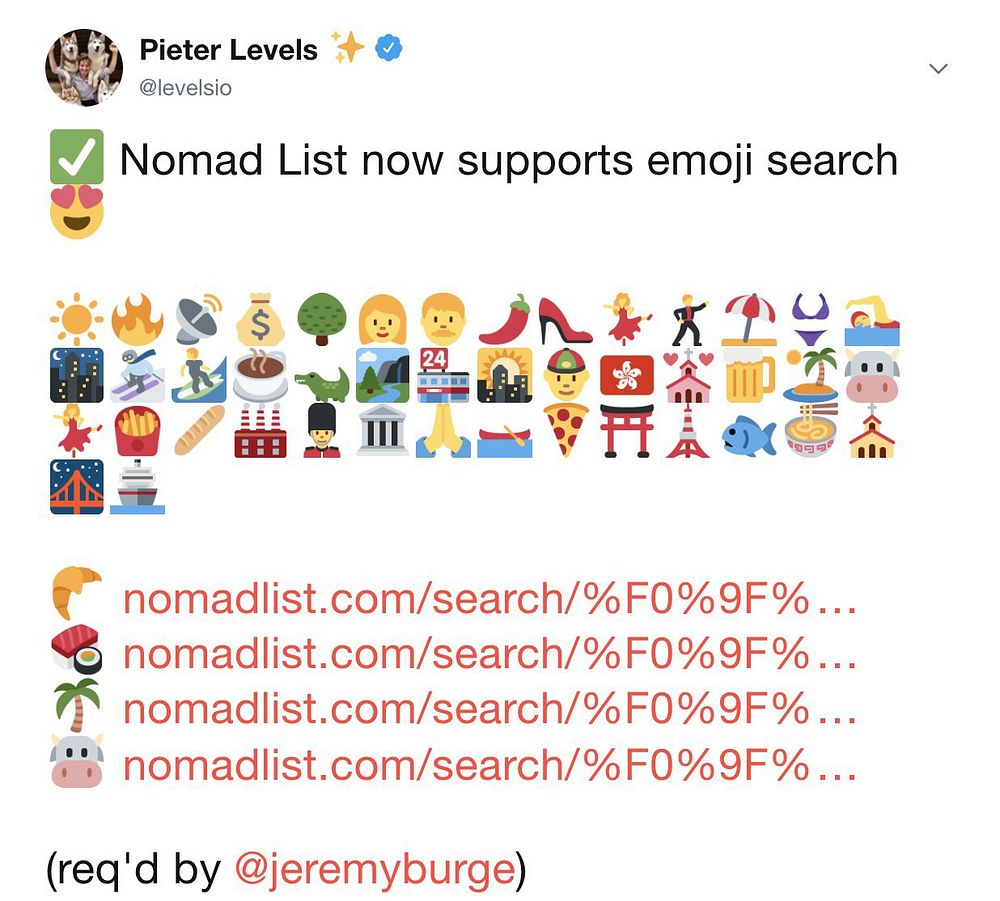1000x901 pixels.
Task: Click the Golden Gate bridge night emoji
Action: (77, 487)
